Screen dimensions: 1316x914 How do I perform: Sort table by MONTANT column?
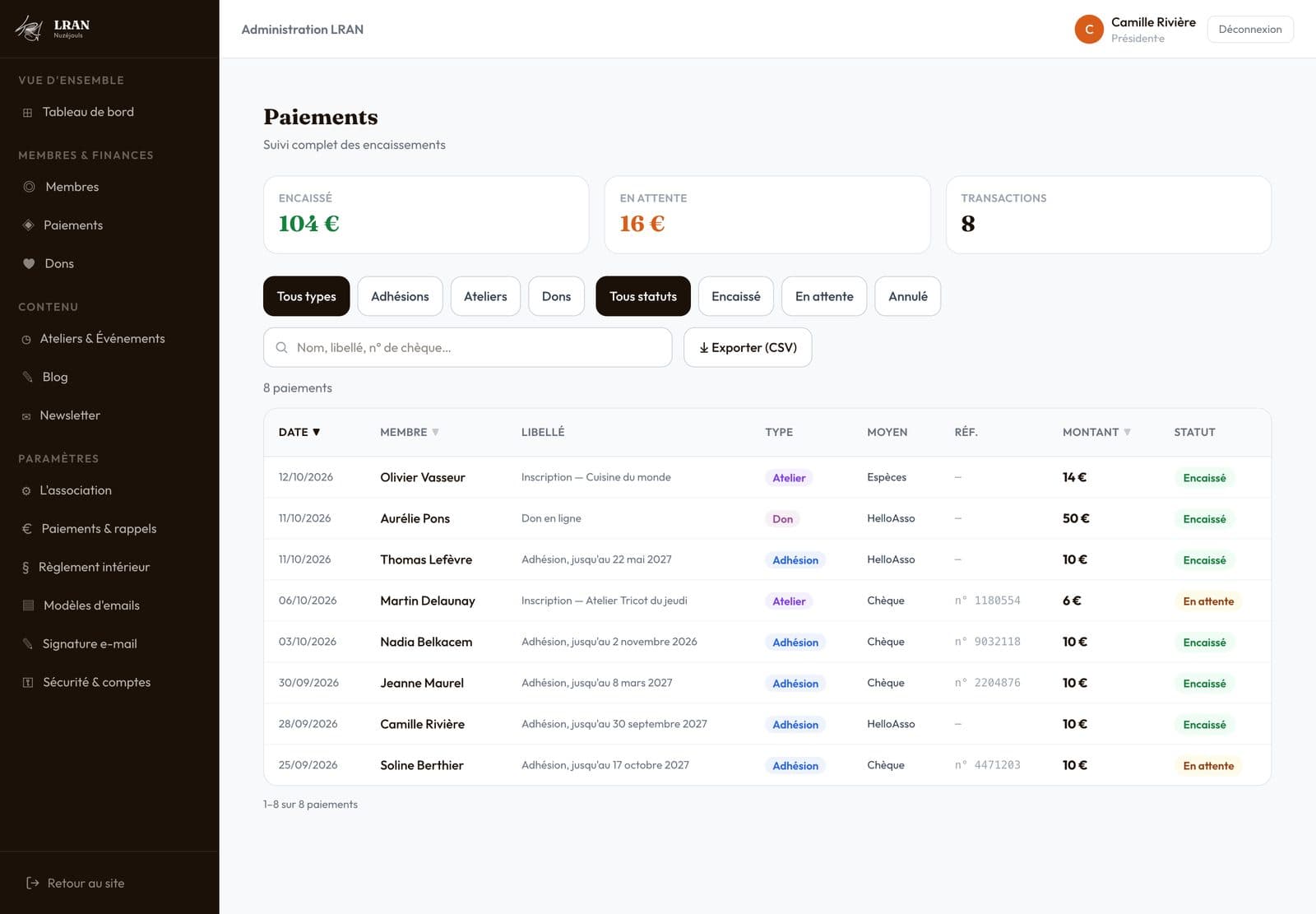[x=1096, y=432]
